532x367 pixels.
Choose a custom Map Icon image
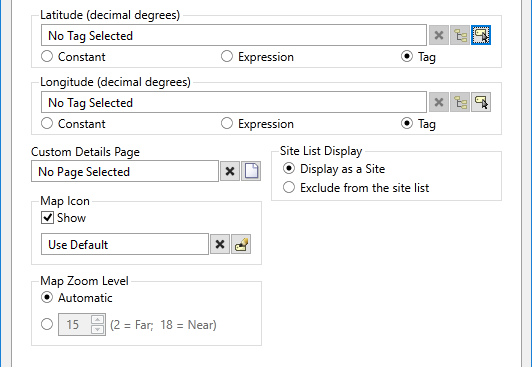coord(241,244)
